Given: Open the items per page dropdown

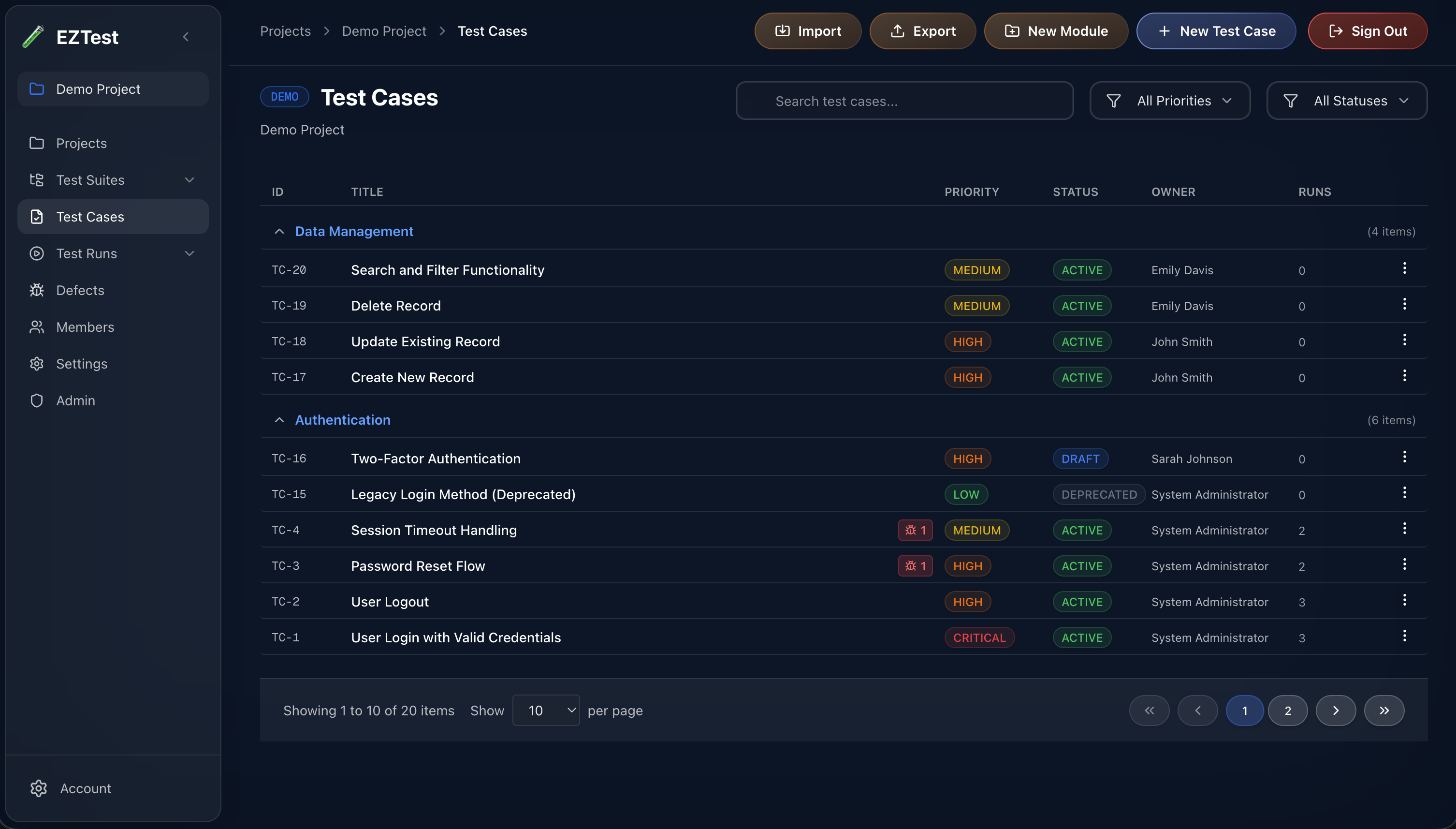Looking at the screenshot, I should 546,710.
